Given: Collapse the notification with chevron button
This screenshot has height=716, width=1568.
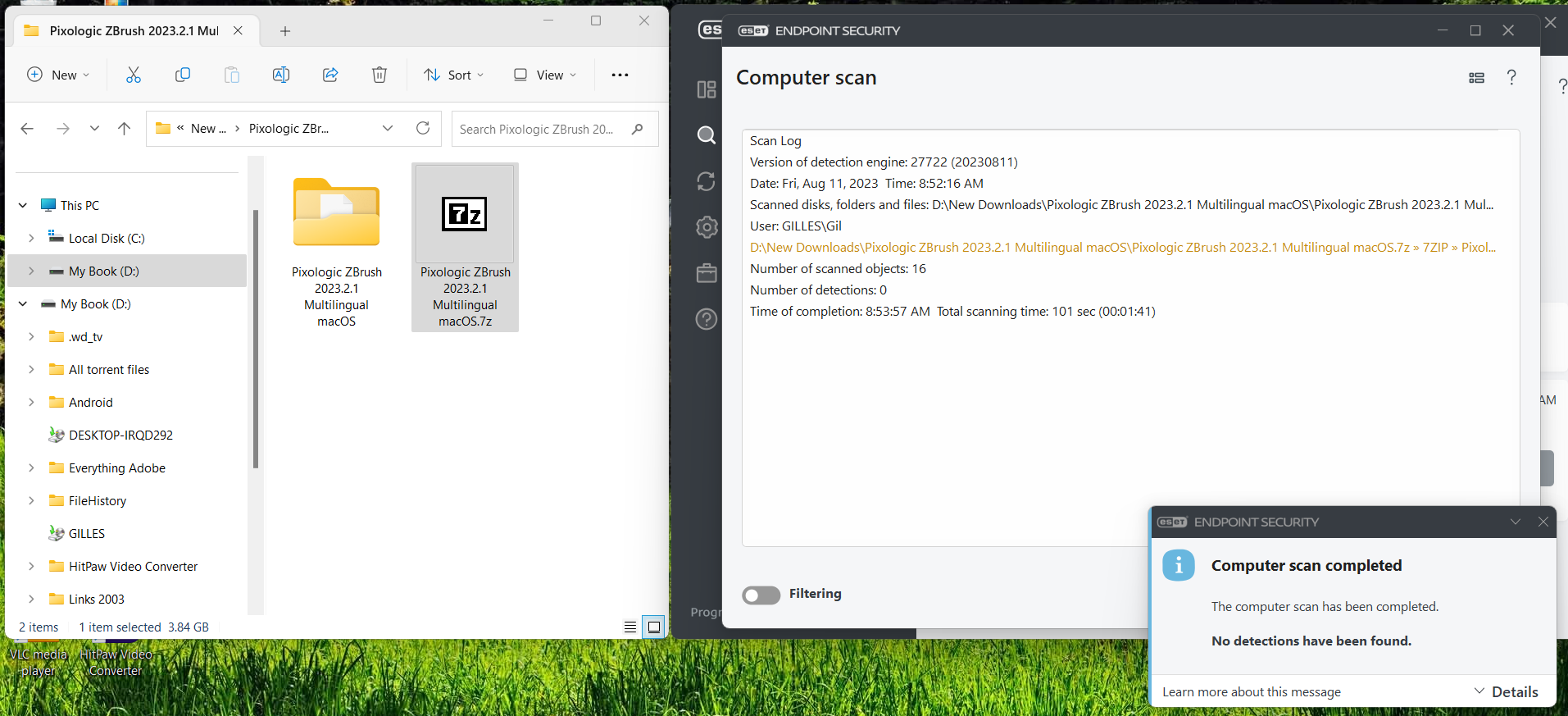Looking at the screenshot, I should (1516, 522).
